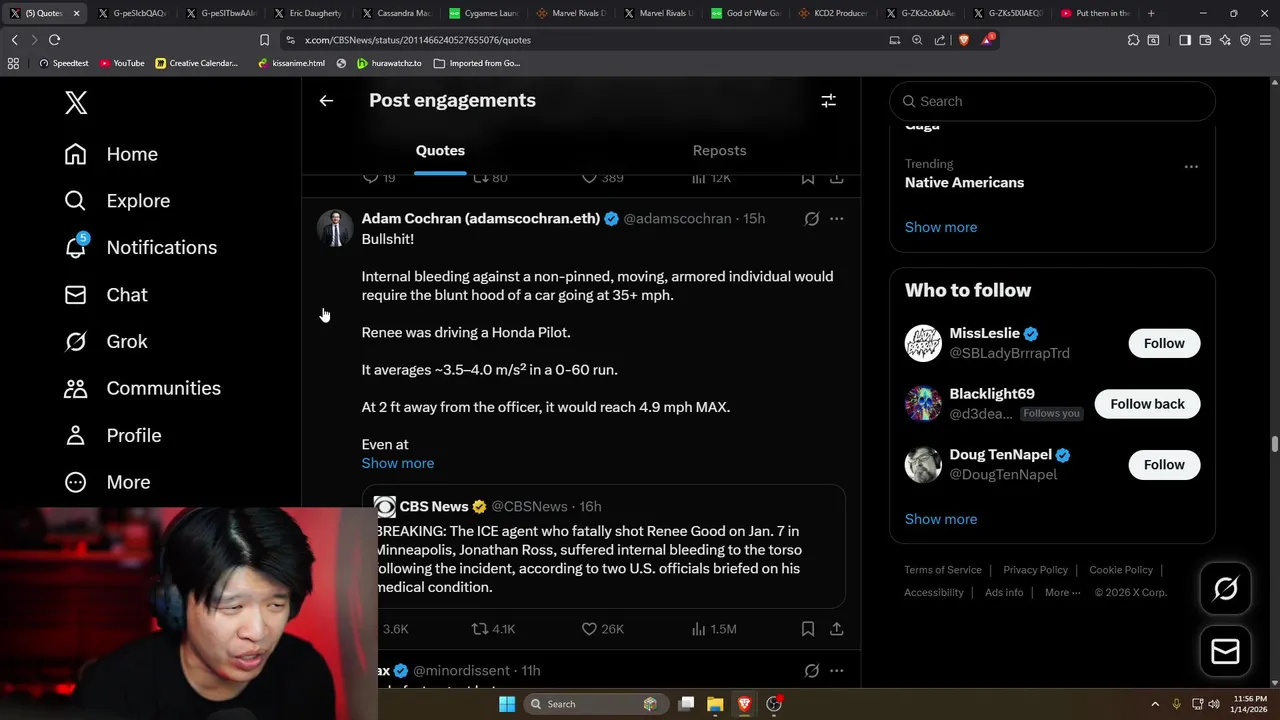The height and width of the screenshot is (720, 1280).
Task: Follow MissLeslie
Action: coord(1164,343)
